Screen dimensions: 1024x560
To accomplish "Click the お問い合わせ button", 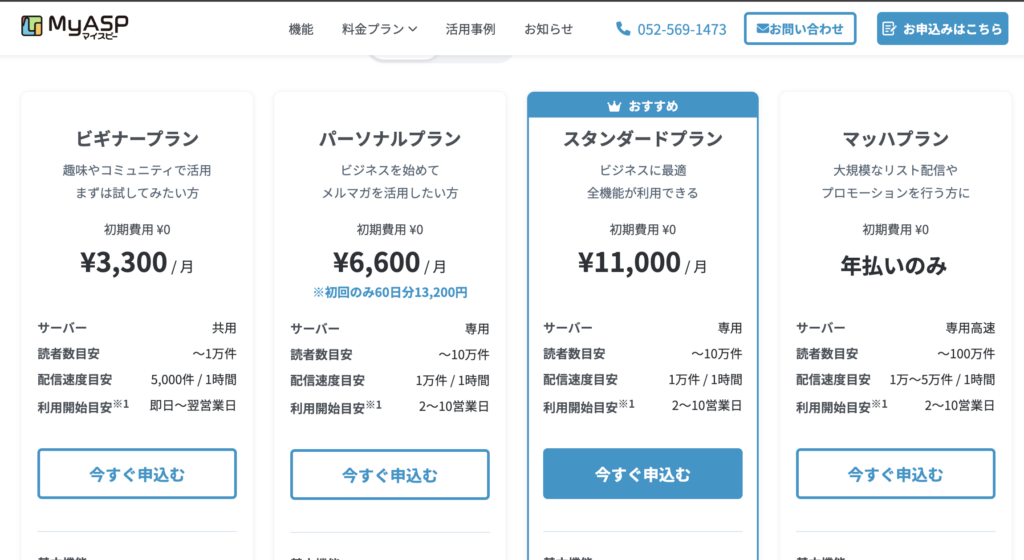I will coord(800,29).
